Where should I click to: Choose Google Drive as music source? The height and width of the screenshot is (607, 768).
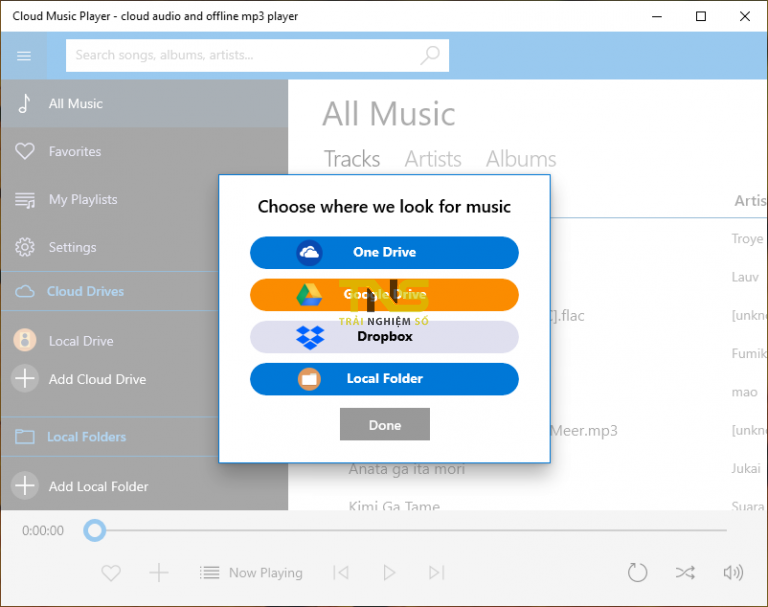(384, 294)
